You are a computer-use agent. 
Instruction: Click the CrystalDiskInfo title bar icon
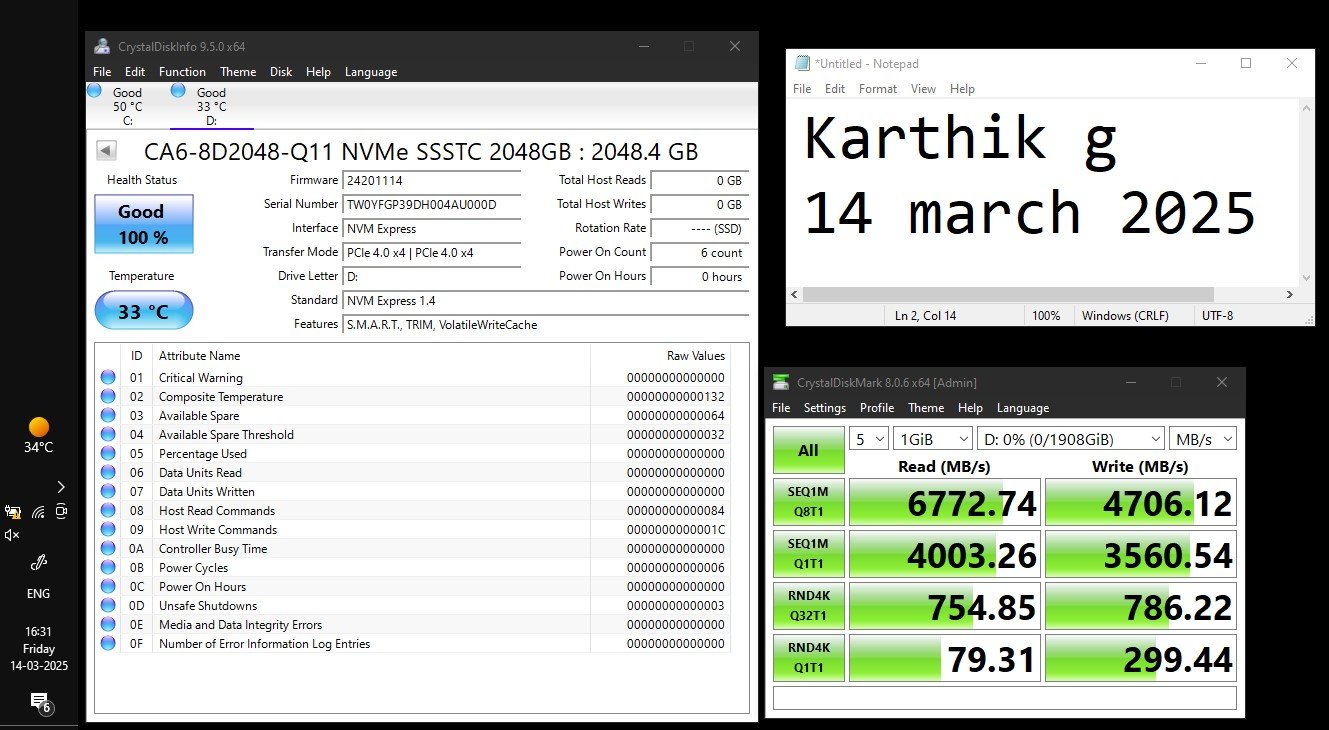(102, 46)
